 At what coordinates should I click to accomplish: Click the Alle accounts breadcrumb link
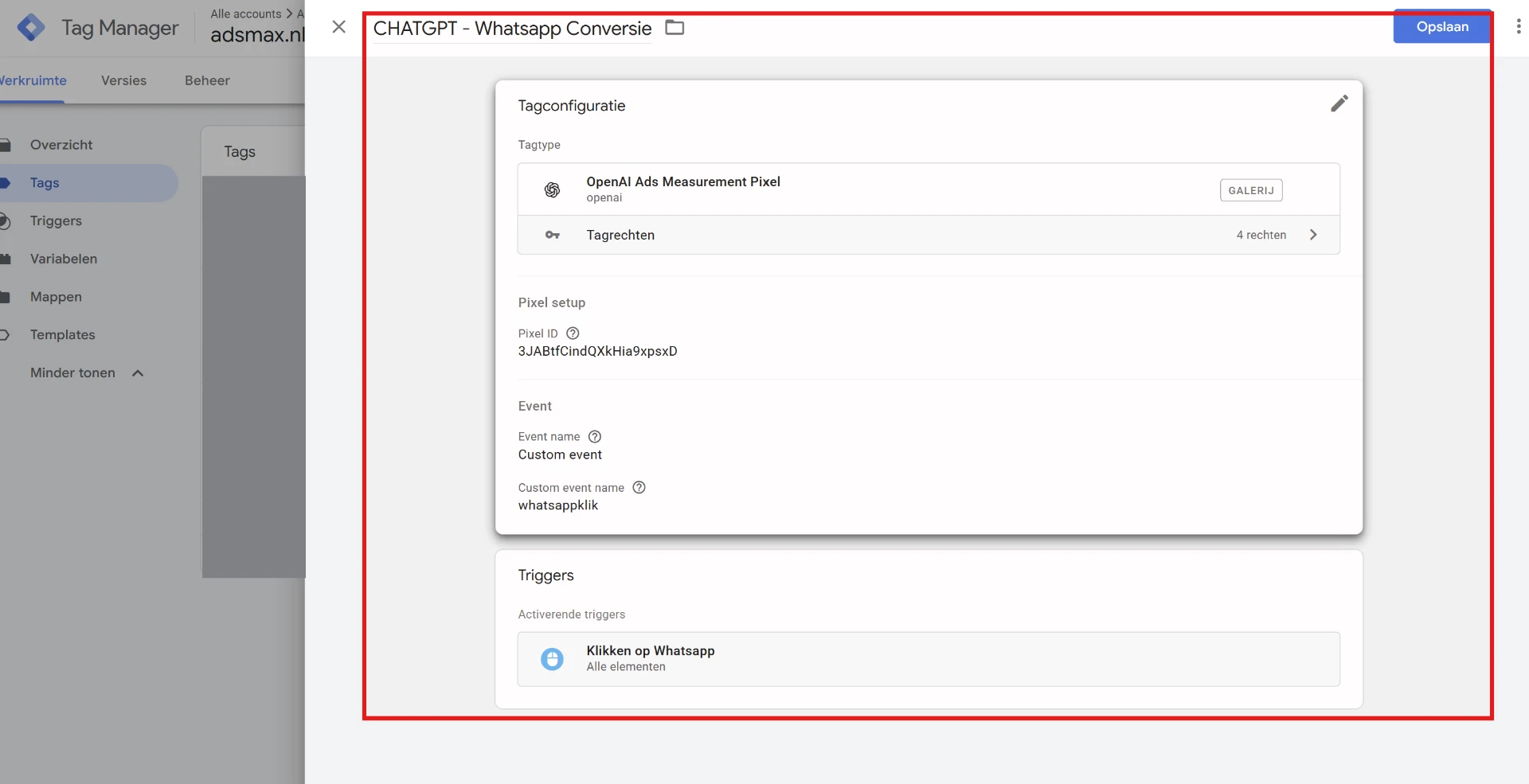click(246, 14)
